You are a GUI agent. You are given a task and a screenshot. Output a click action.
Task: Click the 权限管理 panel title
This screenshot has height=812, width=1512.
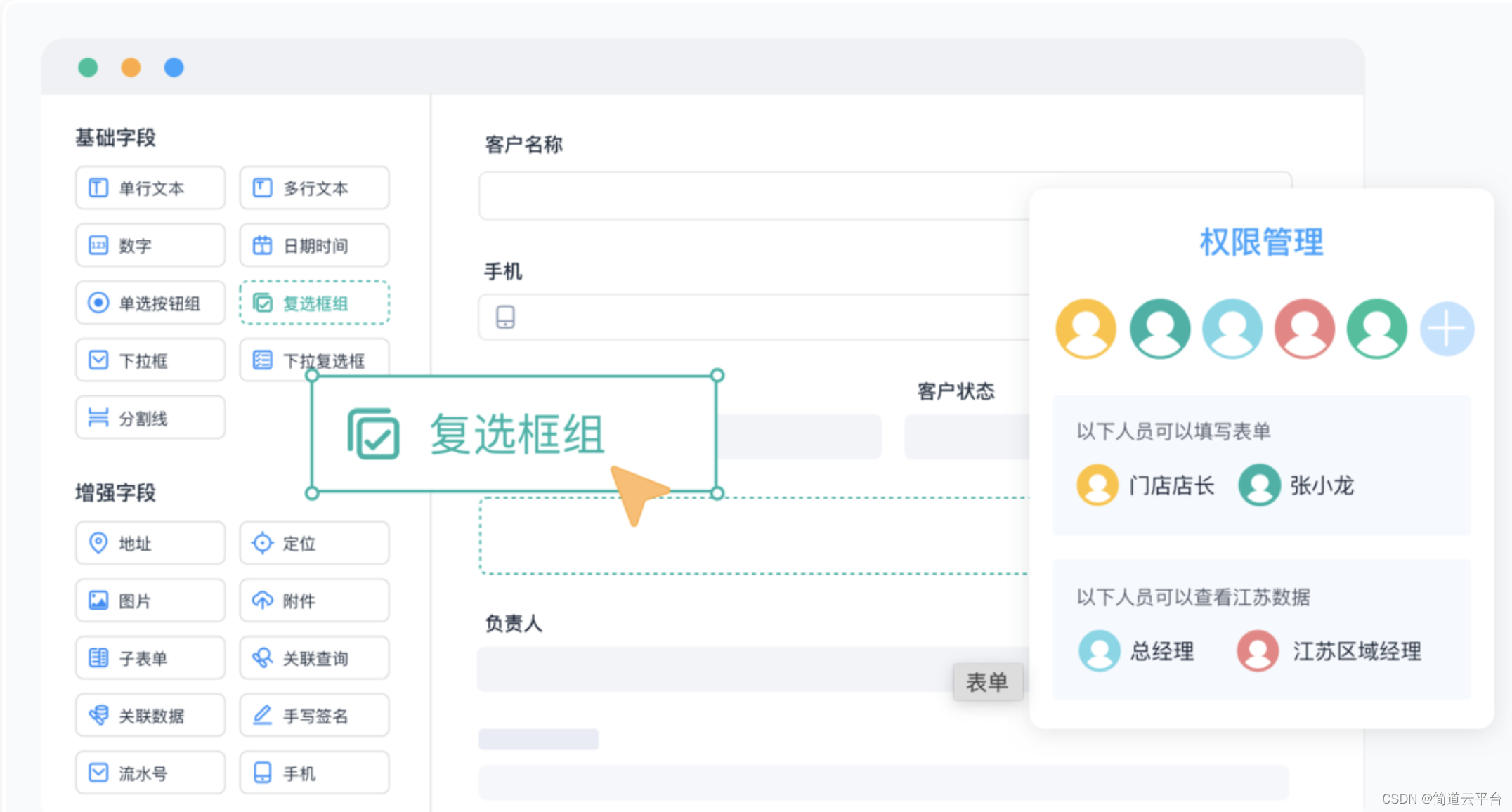click(x=1261, y=242)
